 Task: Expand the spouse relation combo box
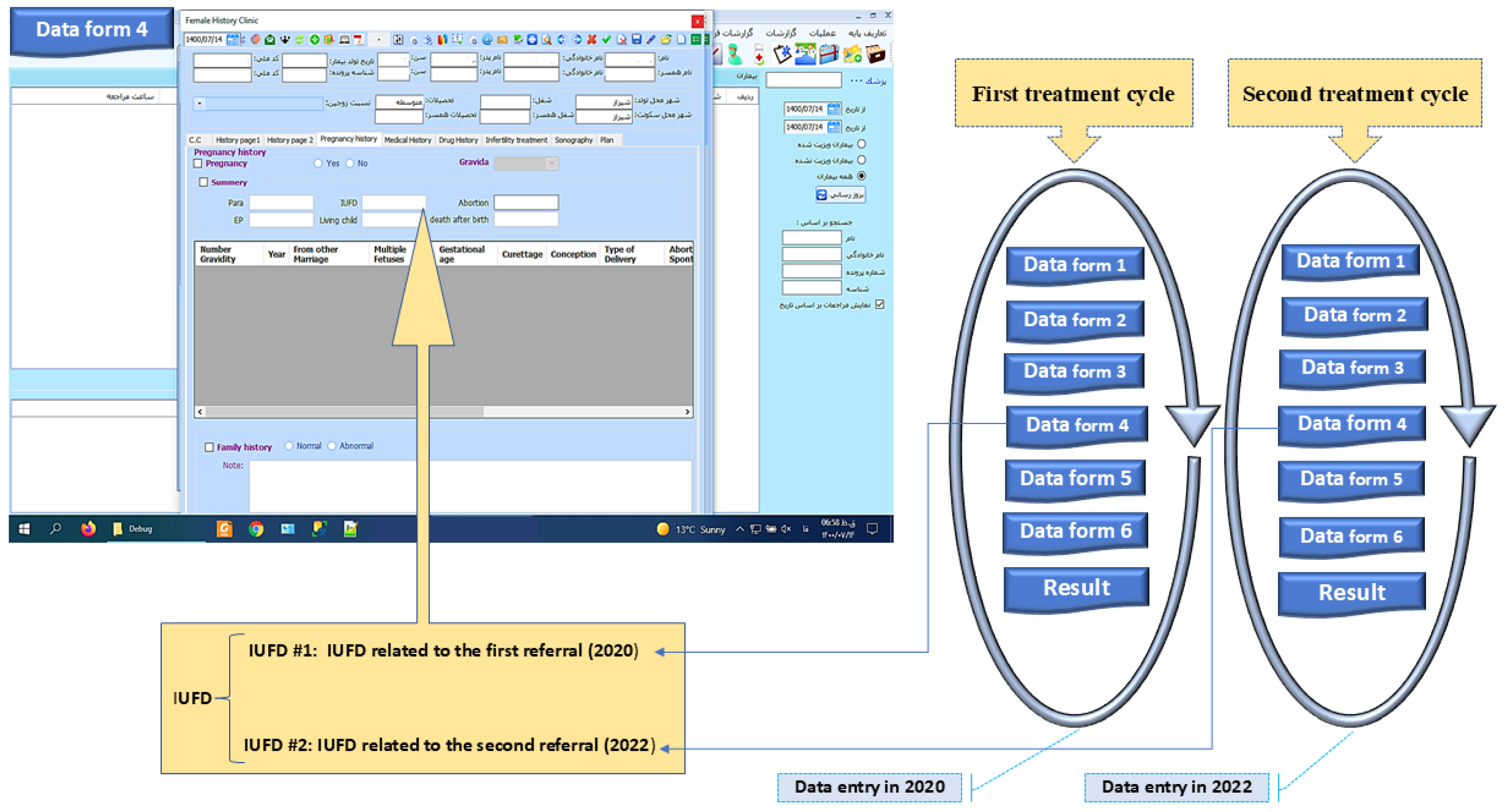pos(200,103)
